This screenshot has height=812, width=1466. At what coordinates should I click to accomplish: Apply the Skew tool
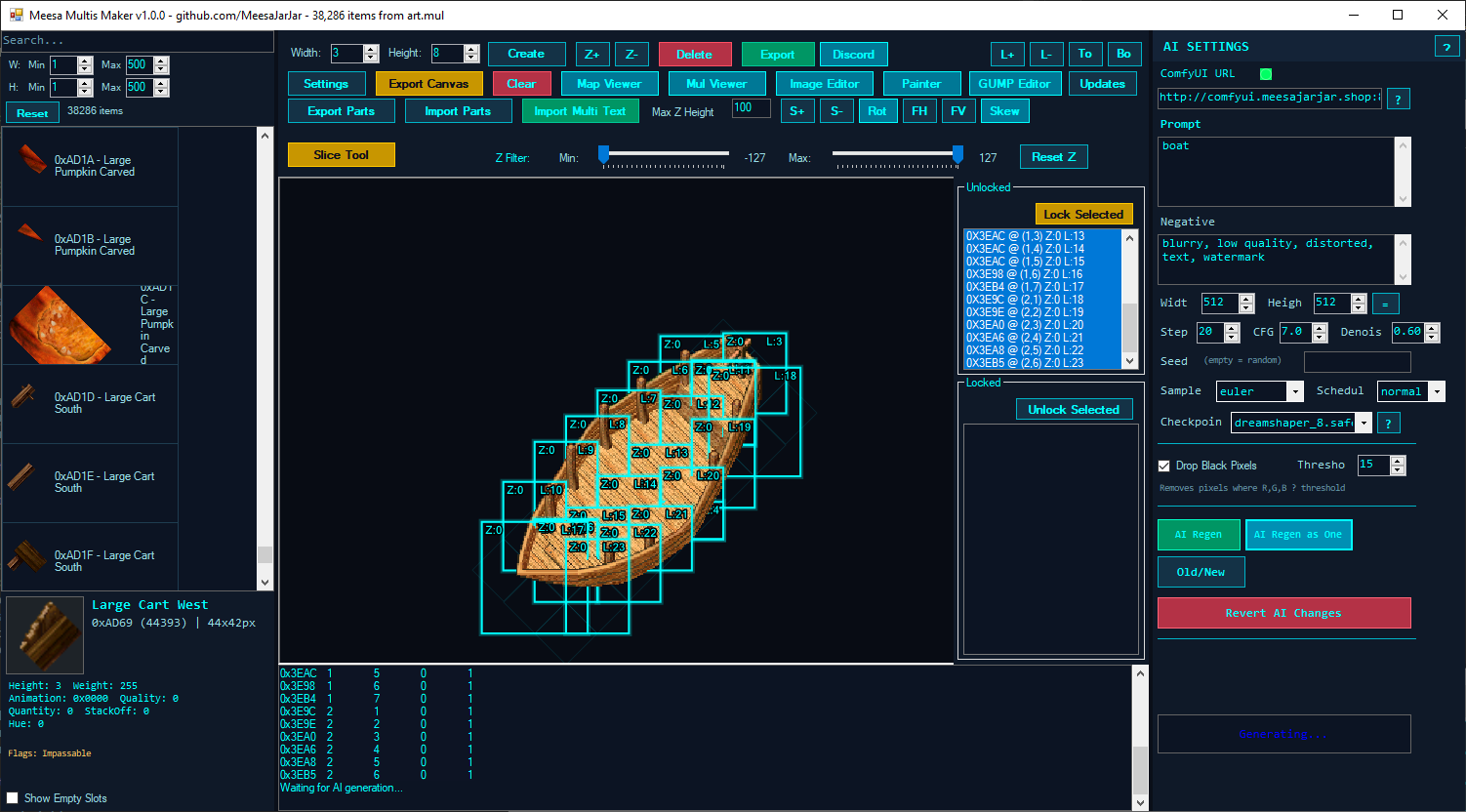point(1004,110)
